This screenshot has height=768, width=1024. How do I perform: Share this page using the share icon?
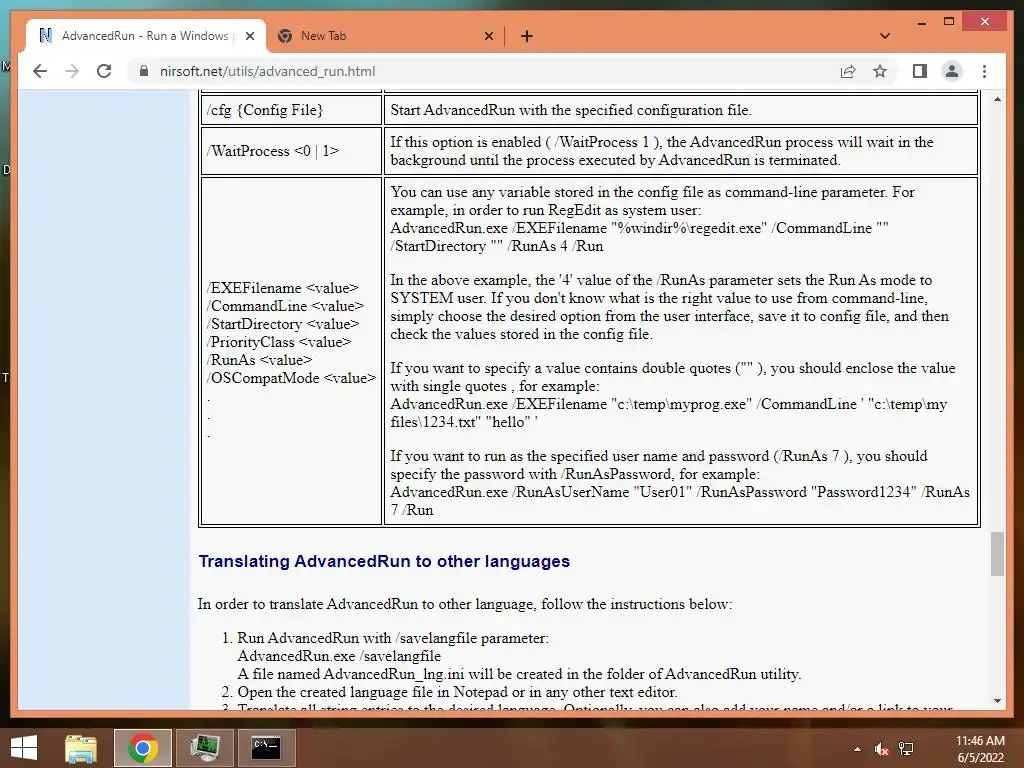pyautogui.click(x=848, y=71)
